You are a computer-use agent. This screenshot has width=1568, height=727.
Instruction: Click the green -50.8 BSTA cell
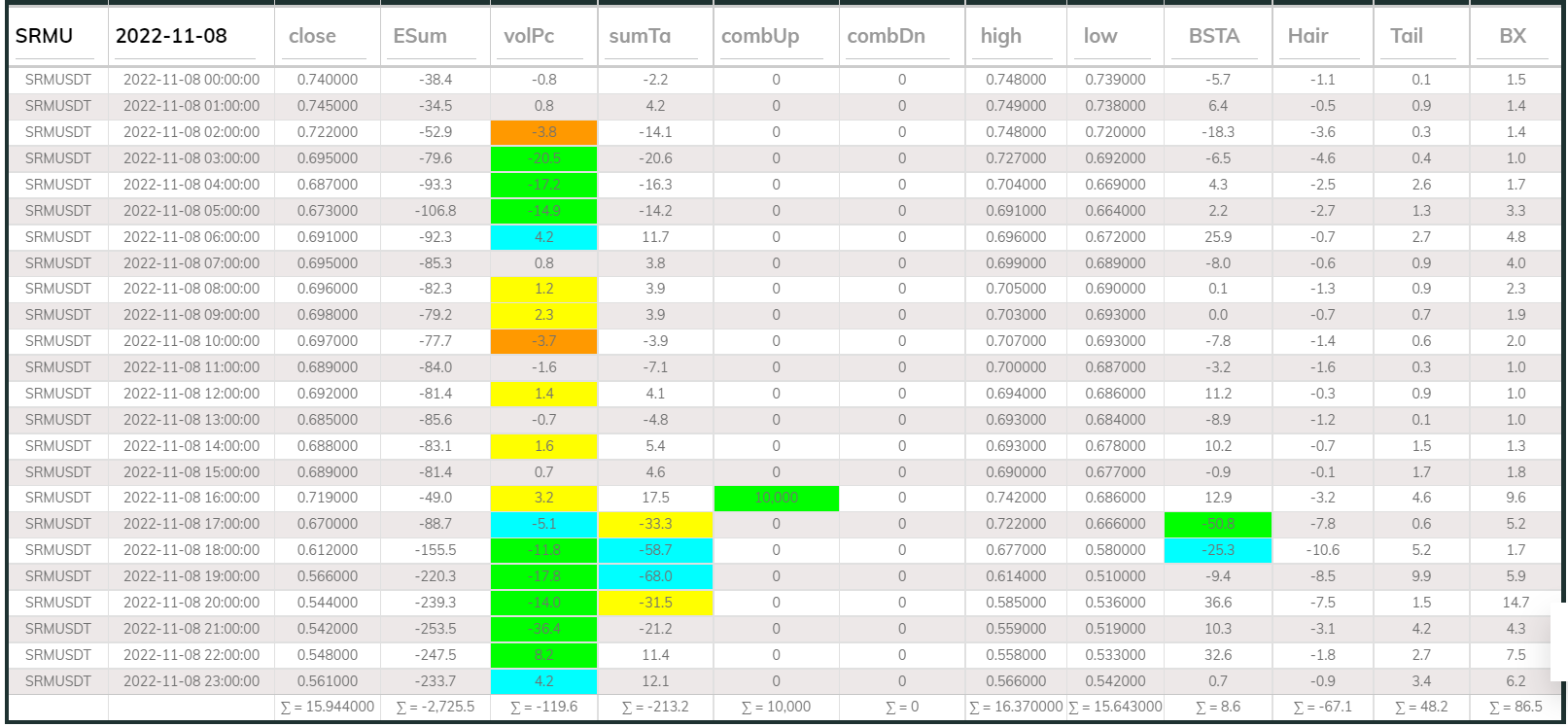[x=1218, y=524]
